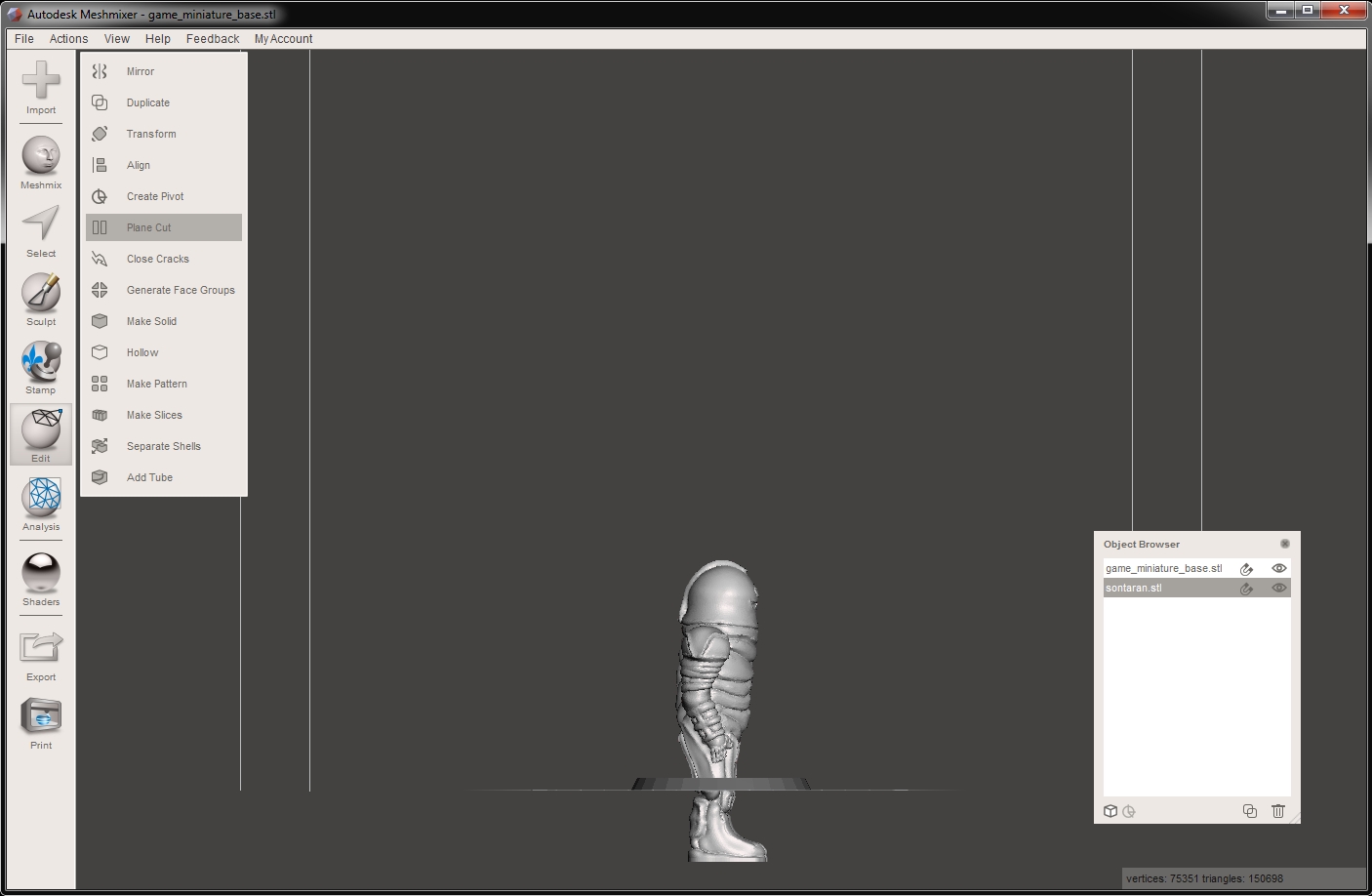The image size is (1372, 896).
Task: Open the Analysis tools
Action: [41, 505]
